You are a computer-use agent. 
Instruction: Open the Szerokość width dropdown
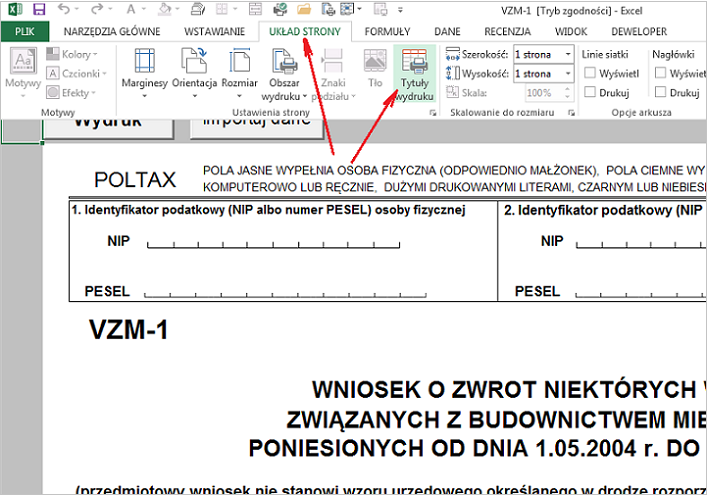click(x=568, y=54)
